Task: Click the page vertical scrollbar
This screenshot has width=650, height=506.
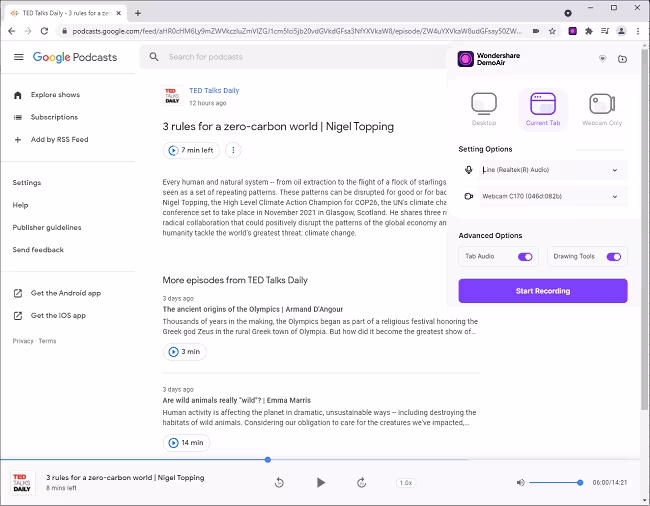Action: pyautogui.click(x=644, y=228)
